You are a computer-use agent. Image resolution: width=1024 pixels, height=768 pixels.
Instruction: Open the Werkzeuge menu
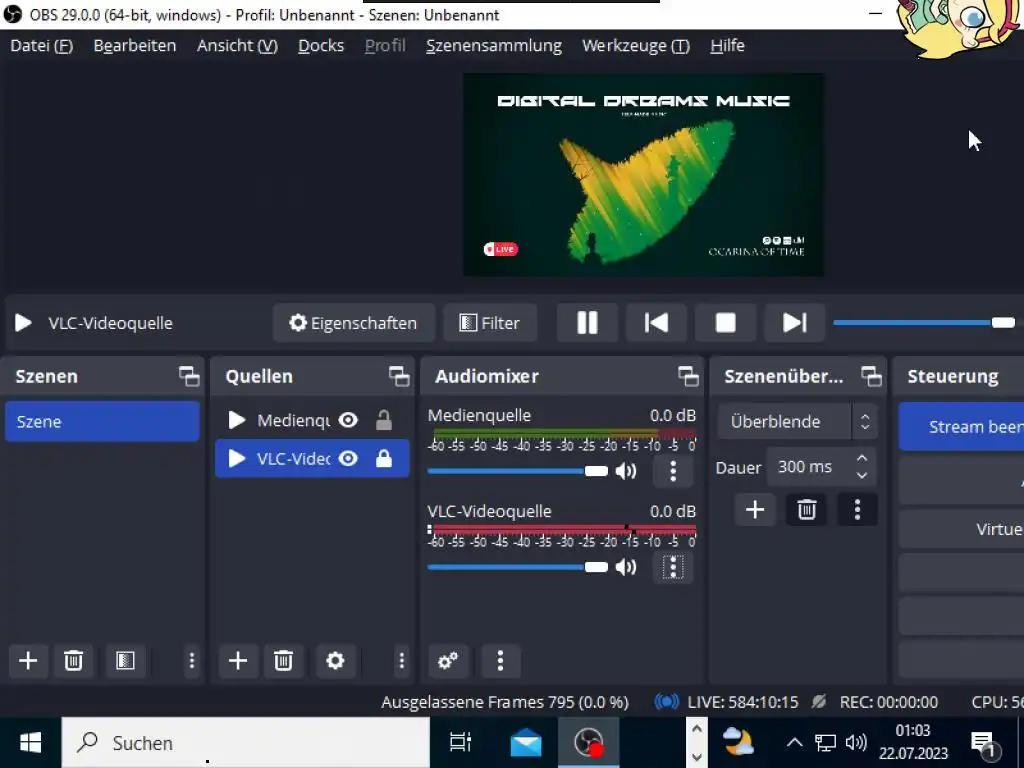click(x=635, y=46)
